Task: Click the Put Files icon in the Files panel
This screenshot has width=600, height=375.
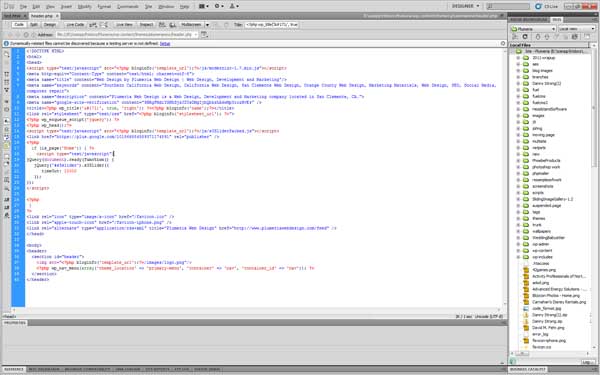Action: pyautogui.click(x=546, y=37)
